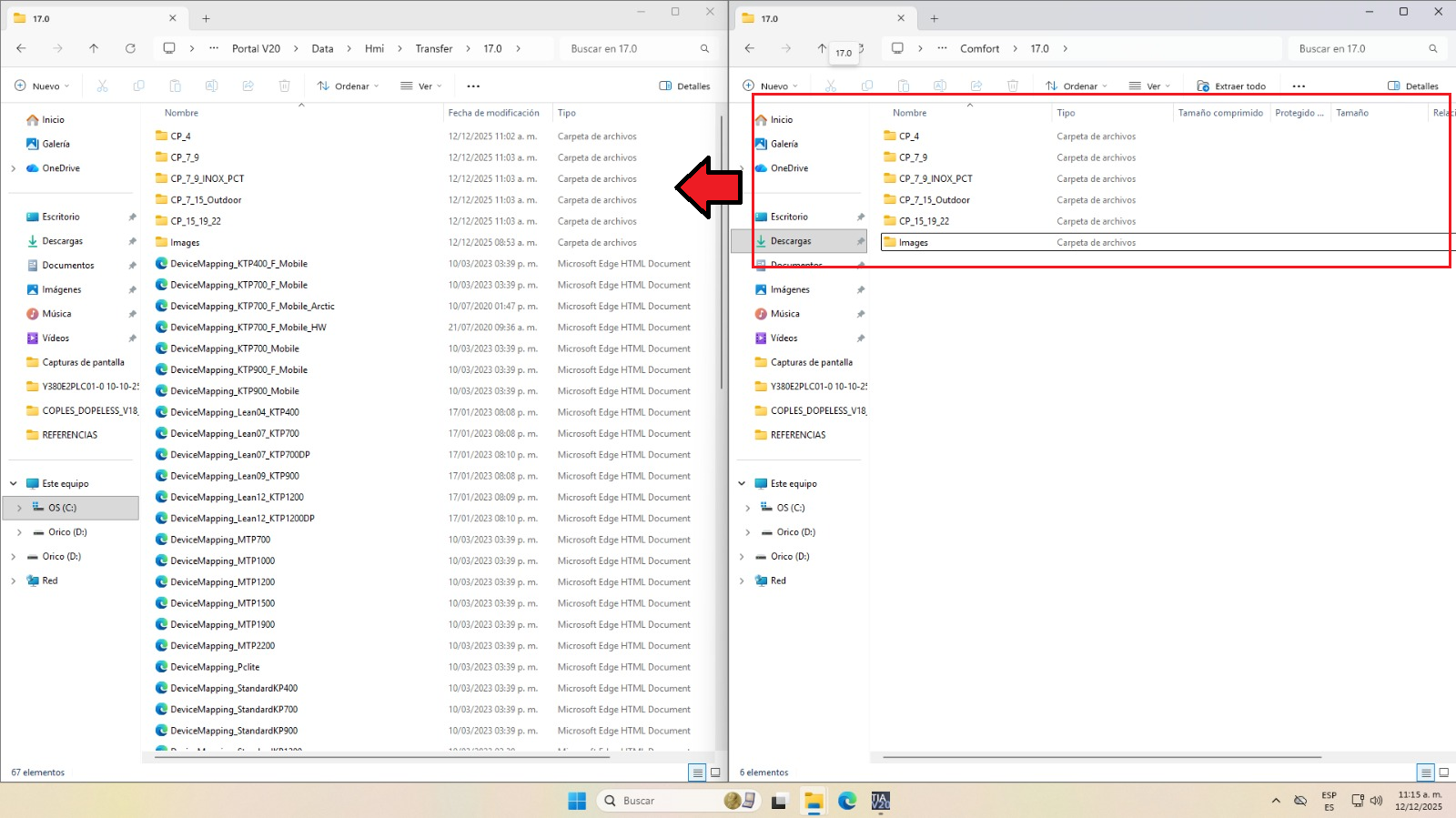This screenshot has width=1456, height=818.
Task: Click the taskbar Buscar search box
Action: tap(677, 801)
